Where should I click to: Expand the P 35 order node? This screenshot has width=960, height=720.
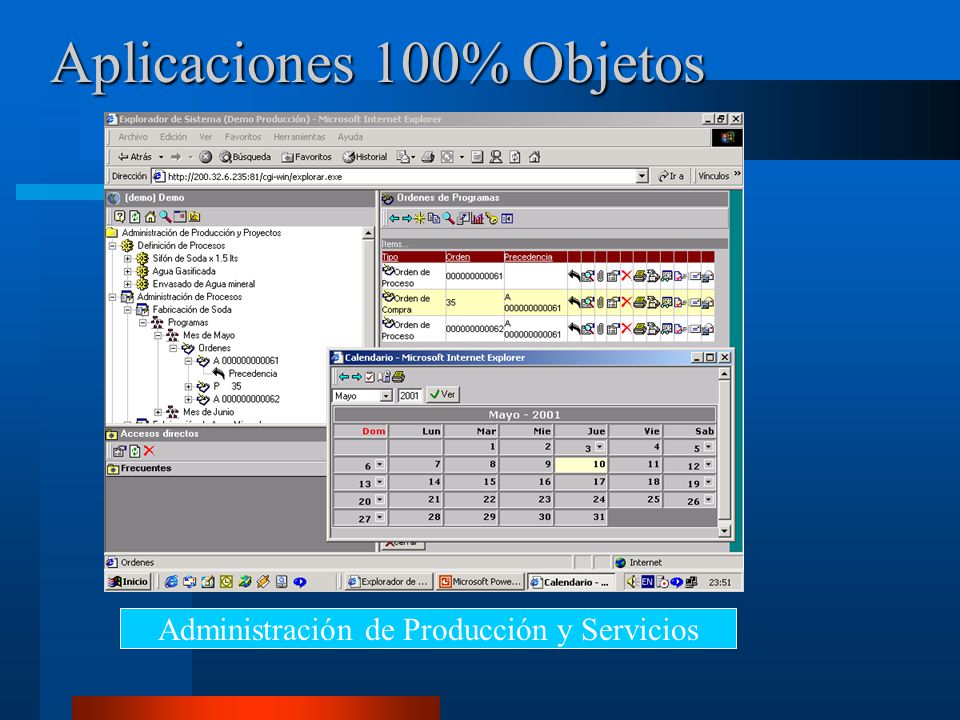coord(189,386)
